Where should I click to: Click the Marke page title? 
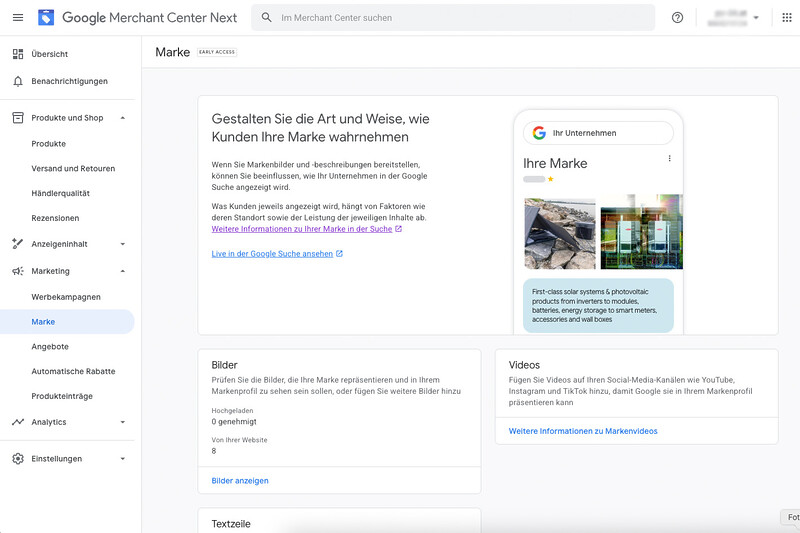click(x=172, y=52)
